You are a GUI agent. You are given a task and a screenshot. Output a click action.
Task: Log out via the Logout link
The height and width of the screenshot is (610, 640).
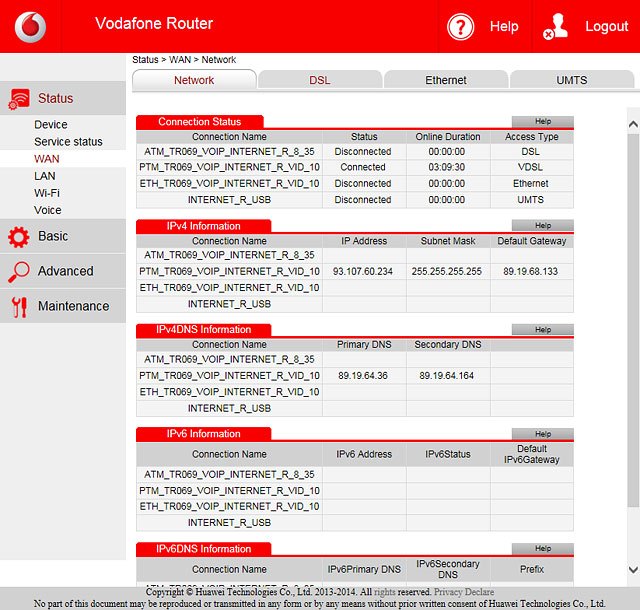tap(607, 27)
